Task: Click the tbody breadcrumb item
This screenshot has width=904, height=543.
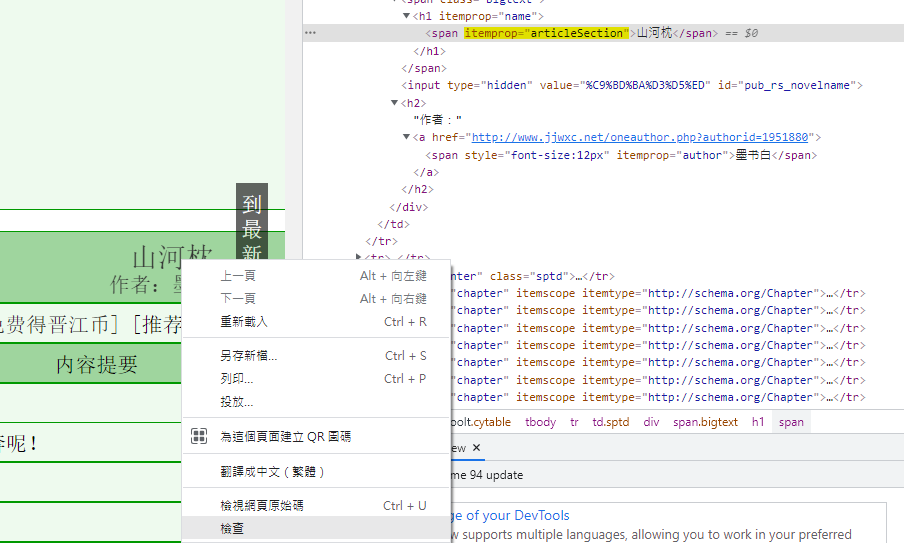Action: click(x=540, y=422)
